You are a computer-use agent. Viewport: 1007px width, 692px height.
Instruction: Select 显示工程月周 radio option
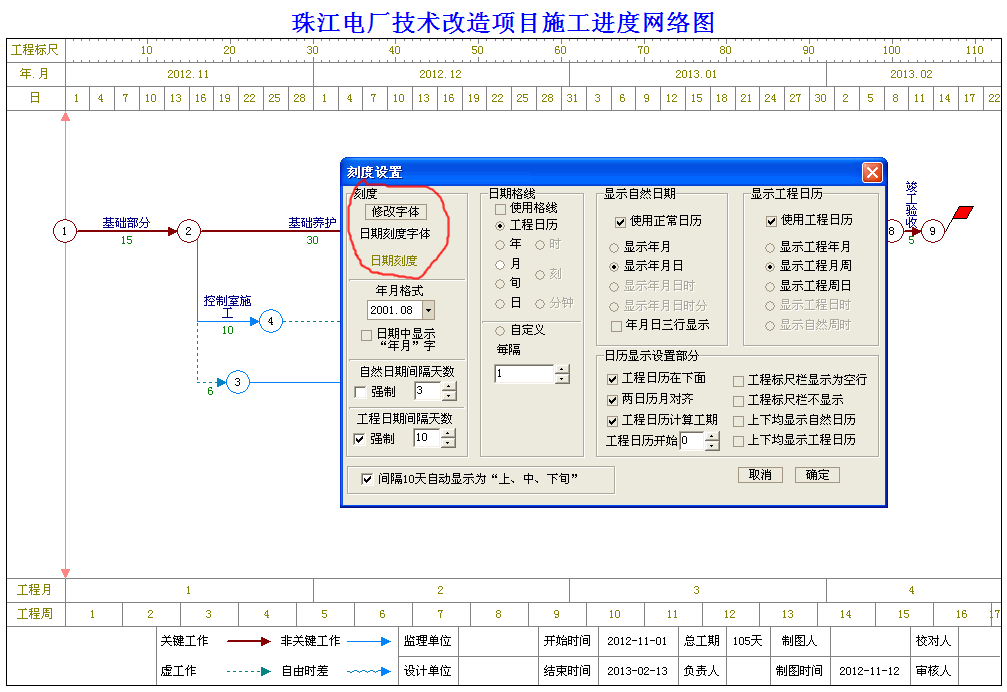point(770,266)
